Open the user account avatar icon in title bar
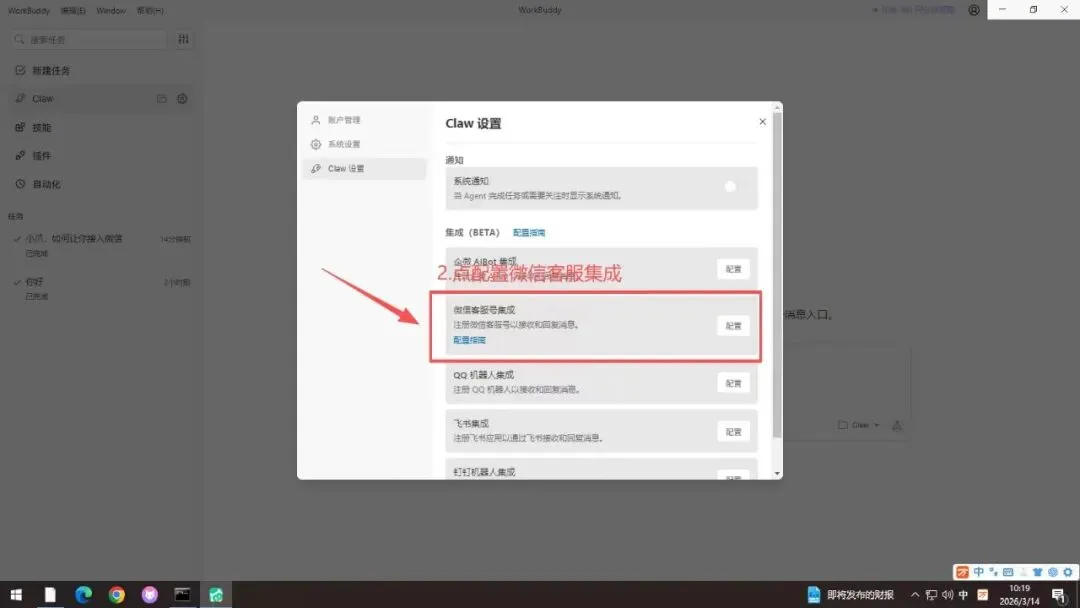 pos(974,10)
